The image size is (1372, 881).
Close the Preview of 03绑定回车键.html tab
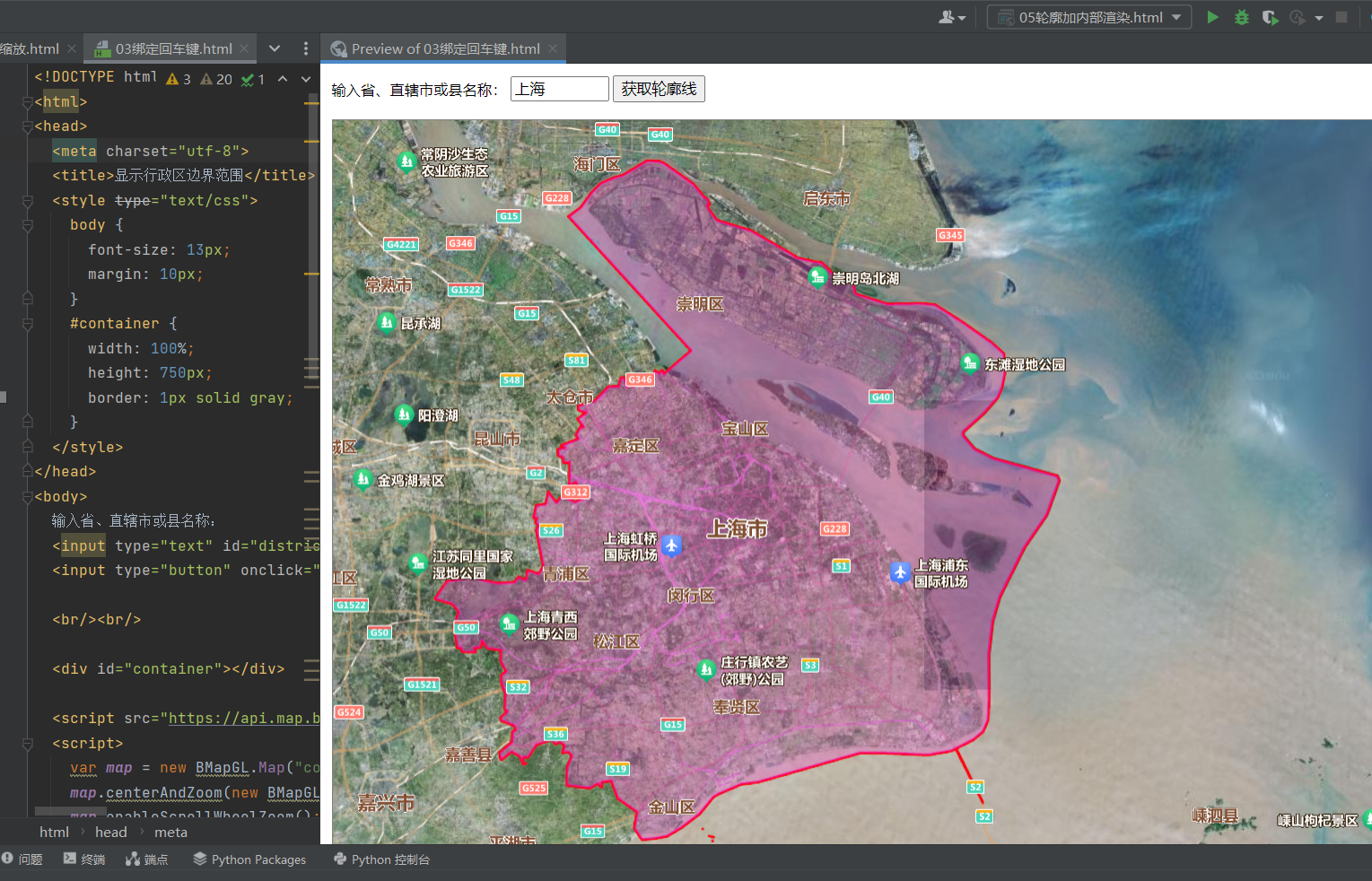(x=553, y=48)
